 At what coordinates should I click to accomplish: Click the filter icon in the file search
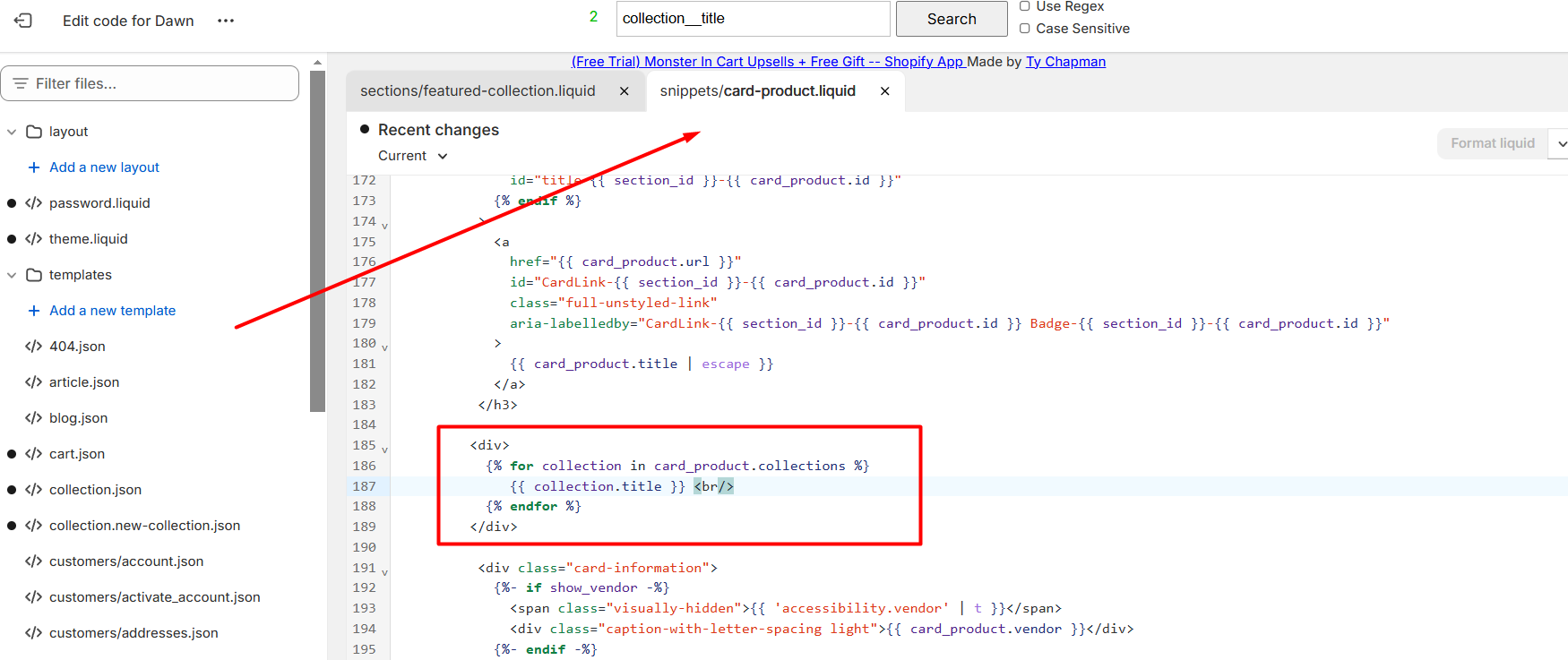point(21,83)
